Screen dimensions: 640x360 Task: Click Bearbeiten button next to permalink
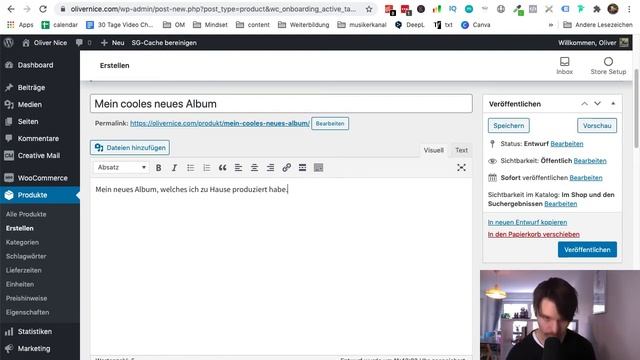[330, 123]
